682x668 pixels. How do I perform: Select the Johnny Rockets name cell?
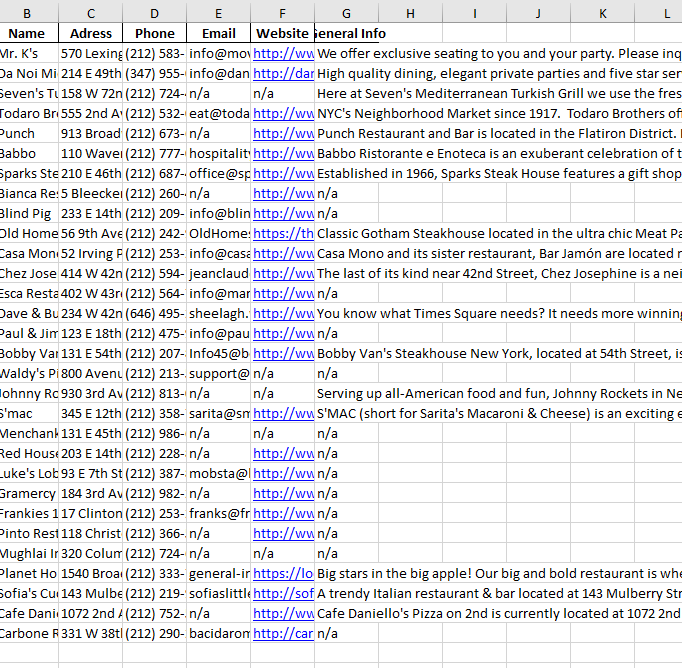pos(29,394)
